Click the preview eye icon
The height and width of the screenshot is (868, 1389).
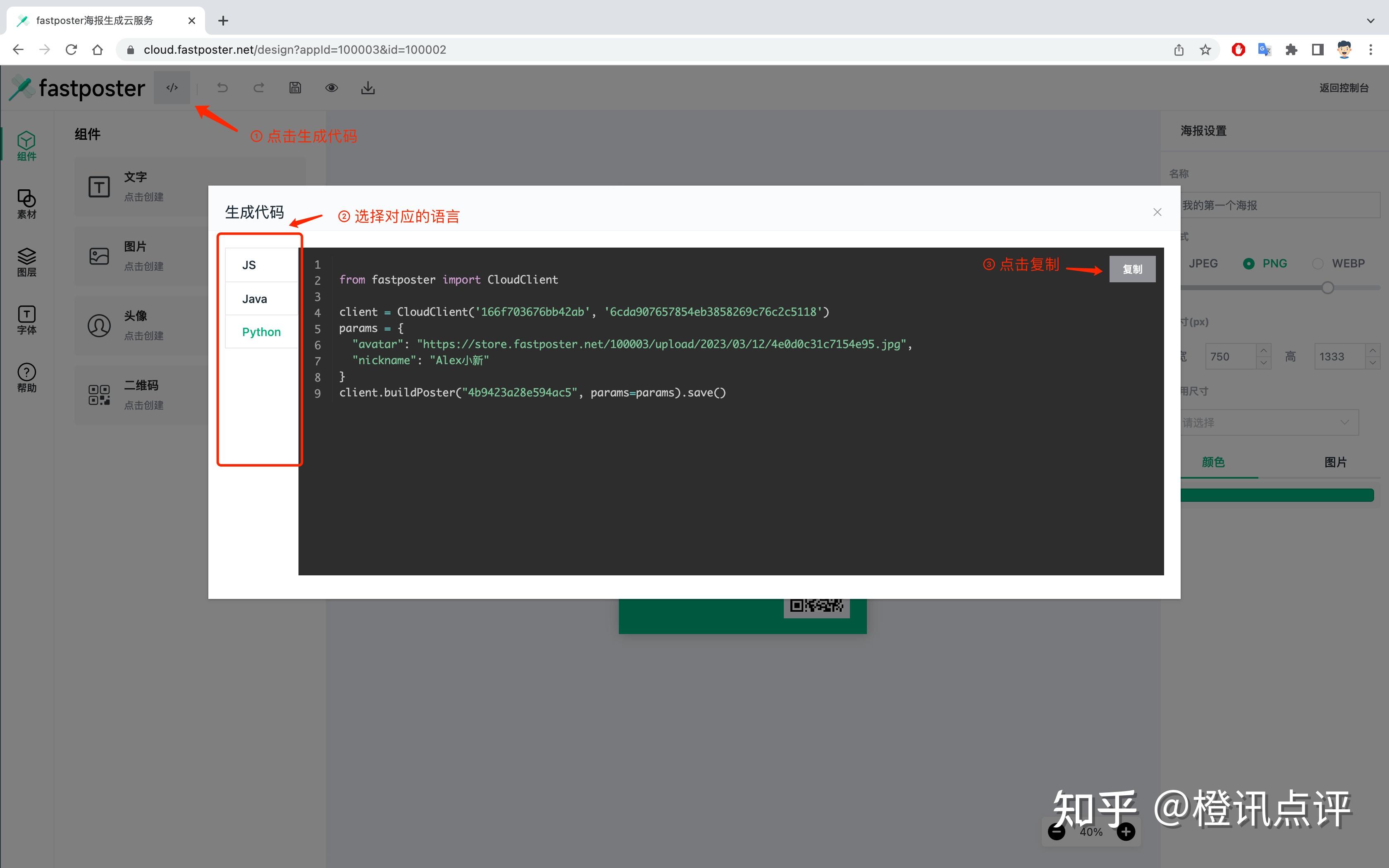click(332, 87)
